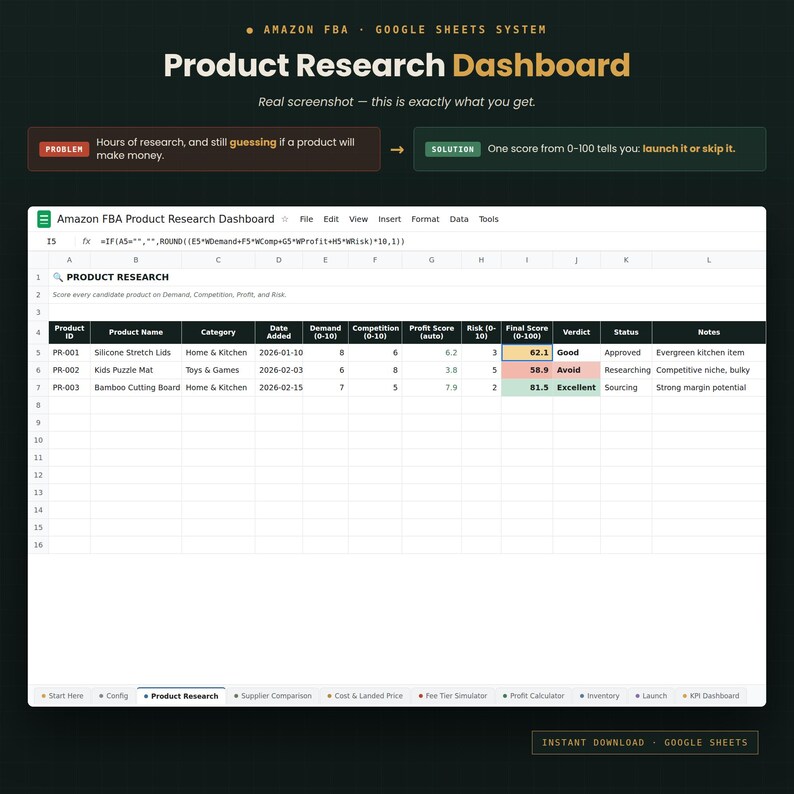Viewport: 794px width, 794px height.
Task: Select the Kids Puzzle Mat cell
Action: pos(136,370)
